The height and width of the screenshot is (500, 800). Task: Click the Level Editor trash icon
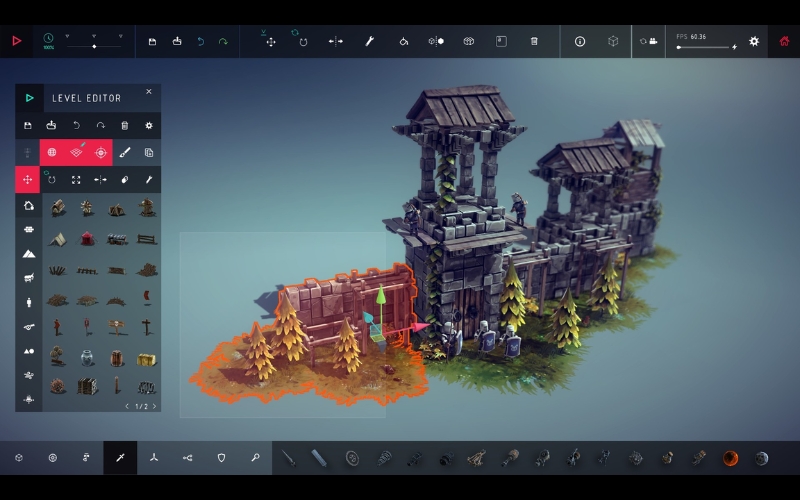(x=125, y=125)
